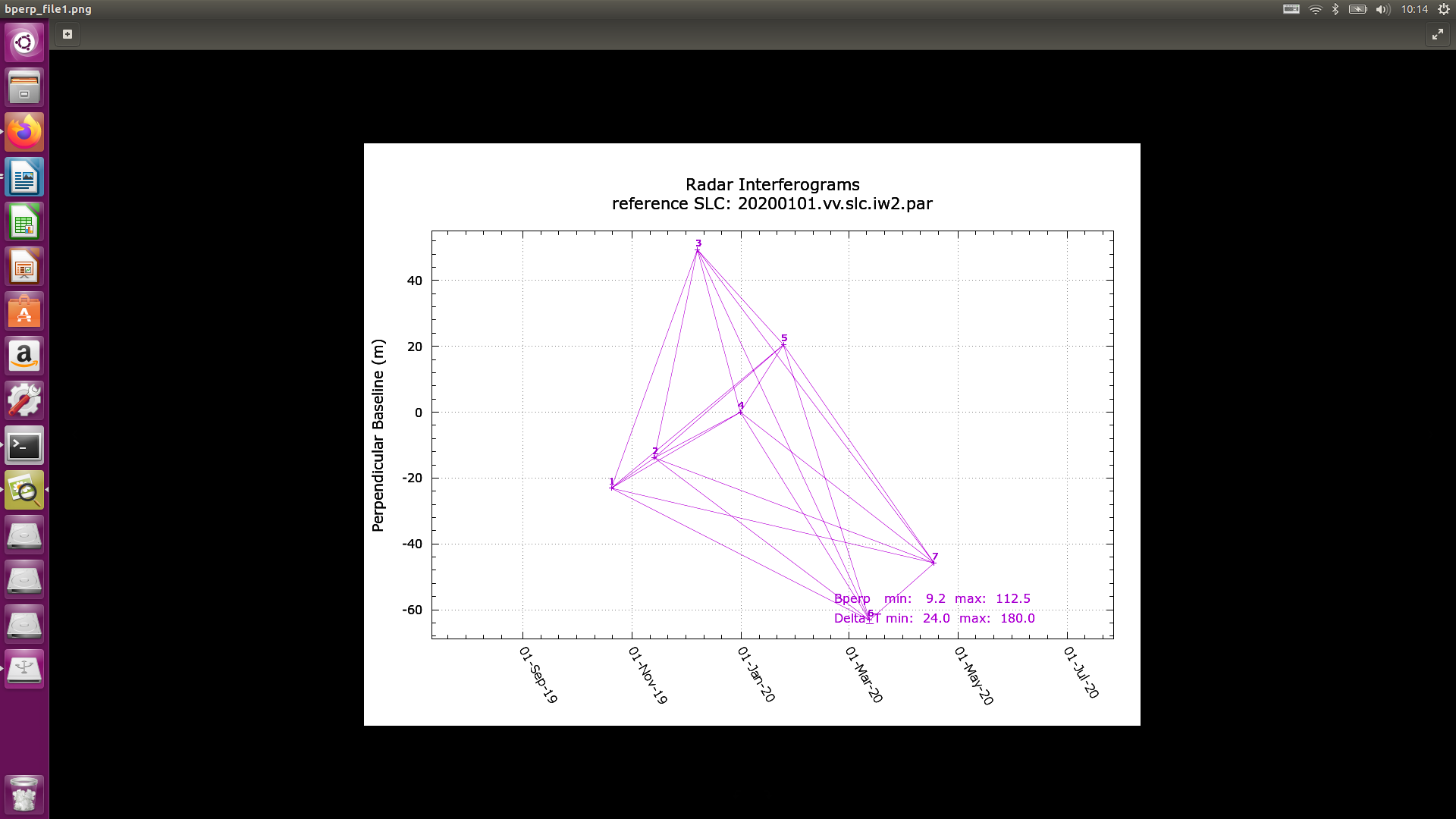The height and width of the screenshot is (819, 1456).
Task: Open the USB drive icon in the dock
Action: click(24, 669)
